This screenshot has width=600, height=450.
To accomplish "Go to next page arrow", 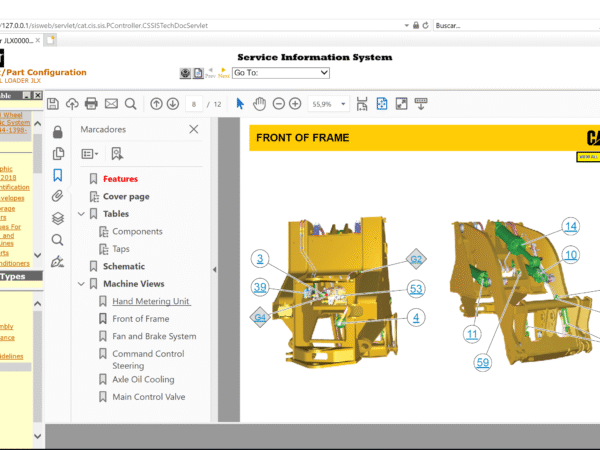I will point(173,104).
